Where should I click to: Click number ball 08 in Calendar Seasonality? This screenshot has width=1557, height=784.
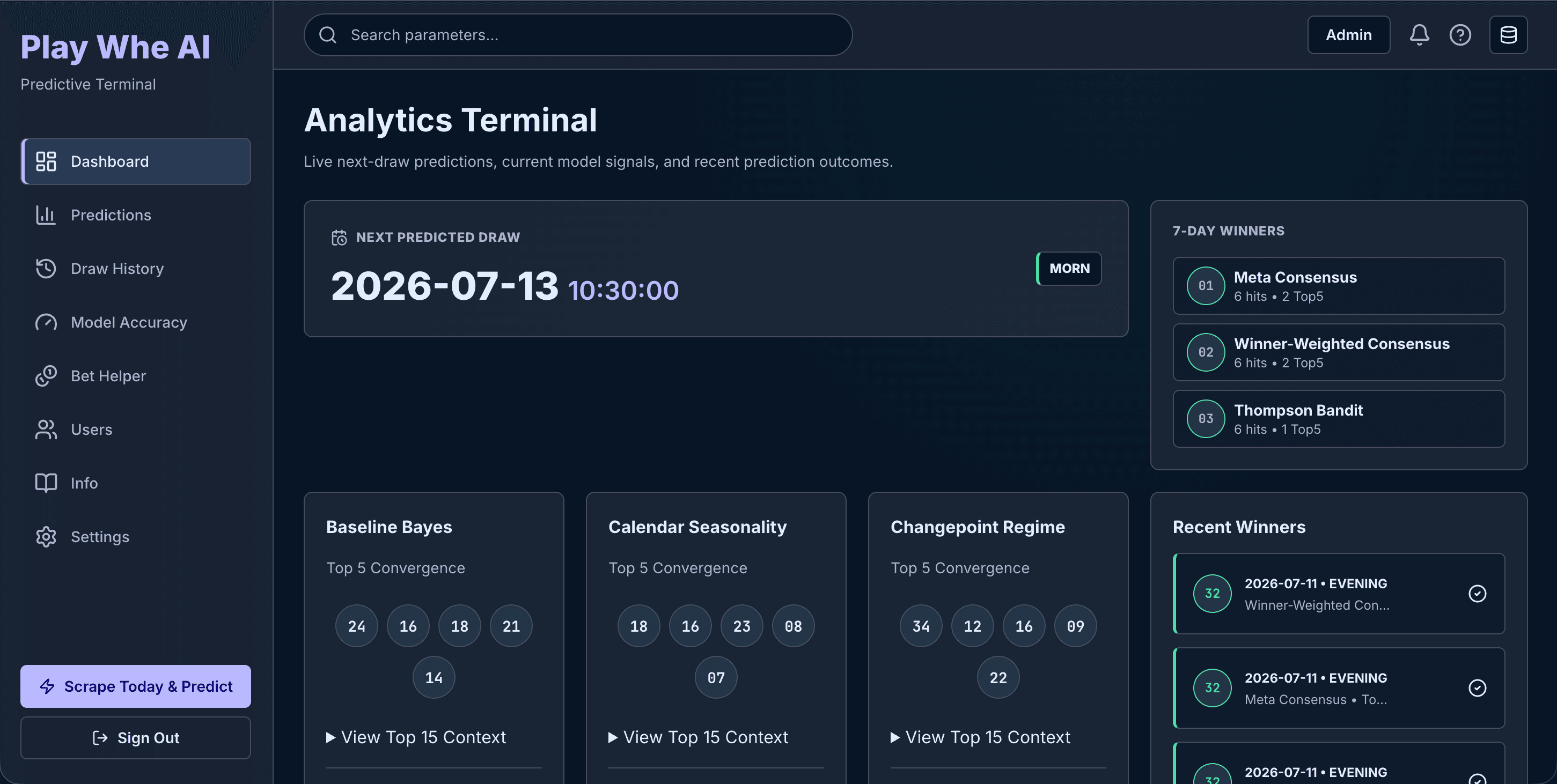tap(794, 626)
